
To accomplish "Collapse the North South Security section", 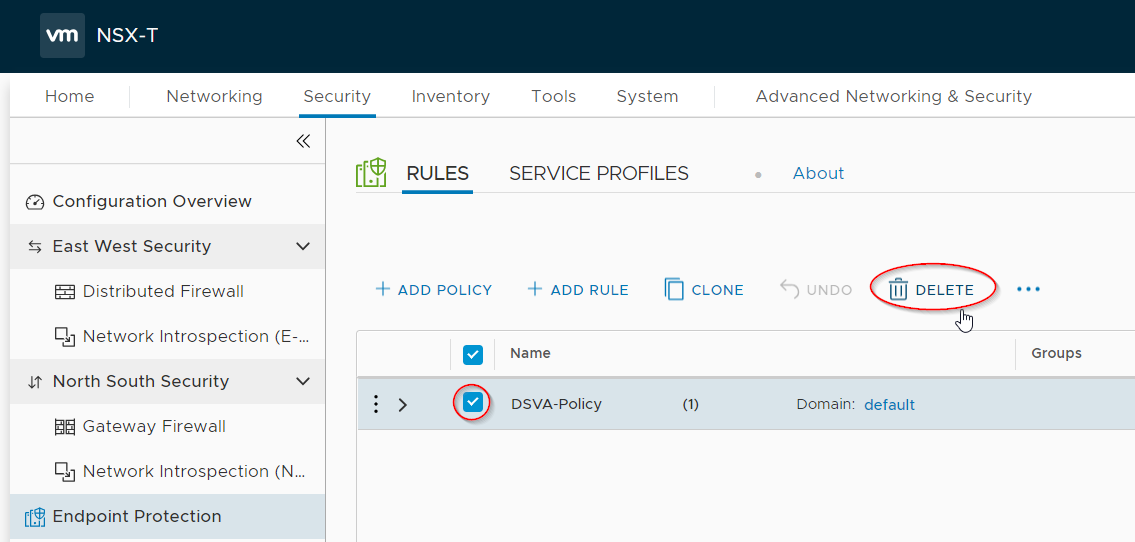I will tap(303, 382).
